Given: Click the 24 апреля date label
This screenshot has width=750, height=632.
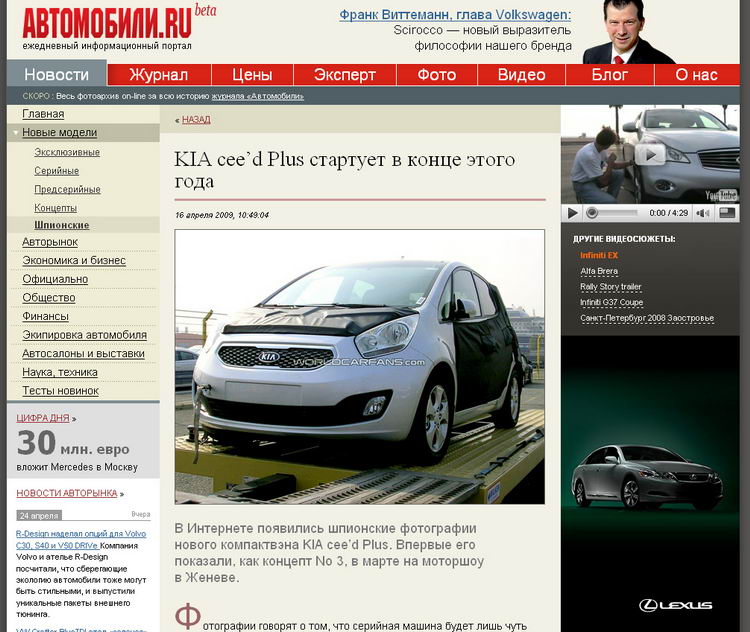Looking at the screenshot, I should (39, 516).
